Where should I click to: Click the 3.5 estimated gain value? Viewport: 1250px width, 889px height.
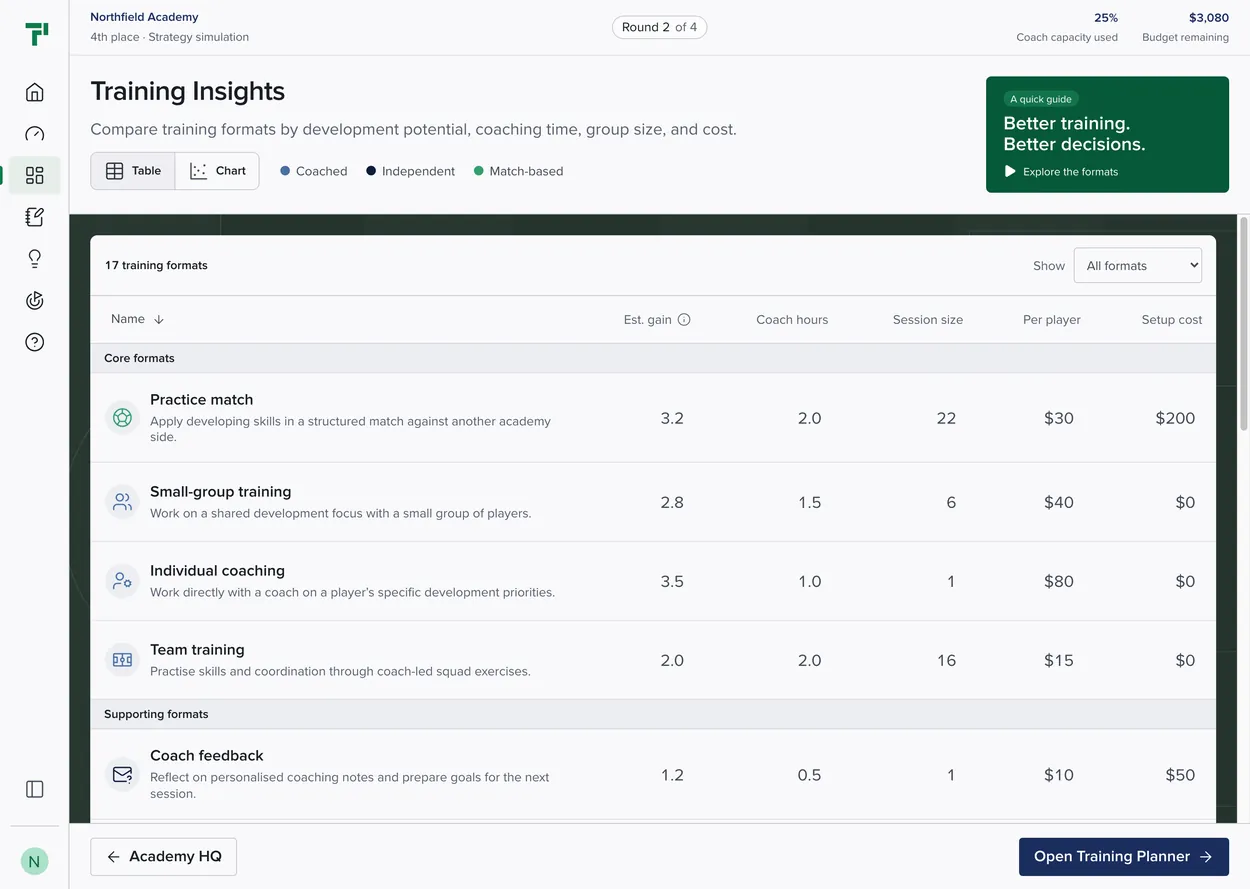pyautogui.click(x=672, y=581)
